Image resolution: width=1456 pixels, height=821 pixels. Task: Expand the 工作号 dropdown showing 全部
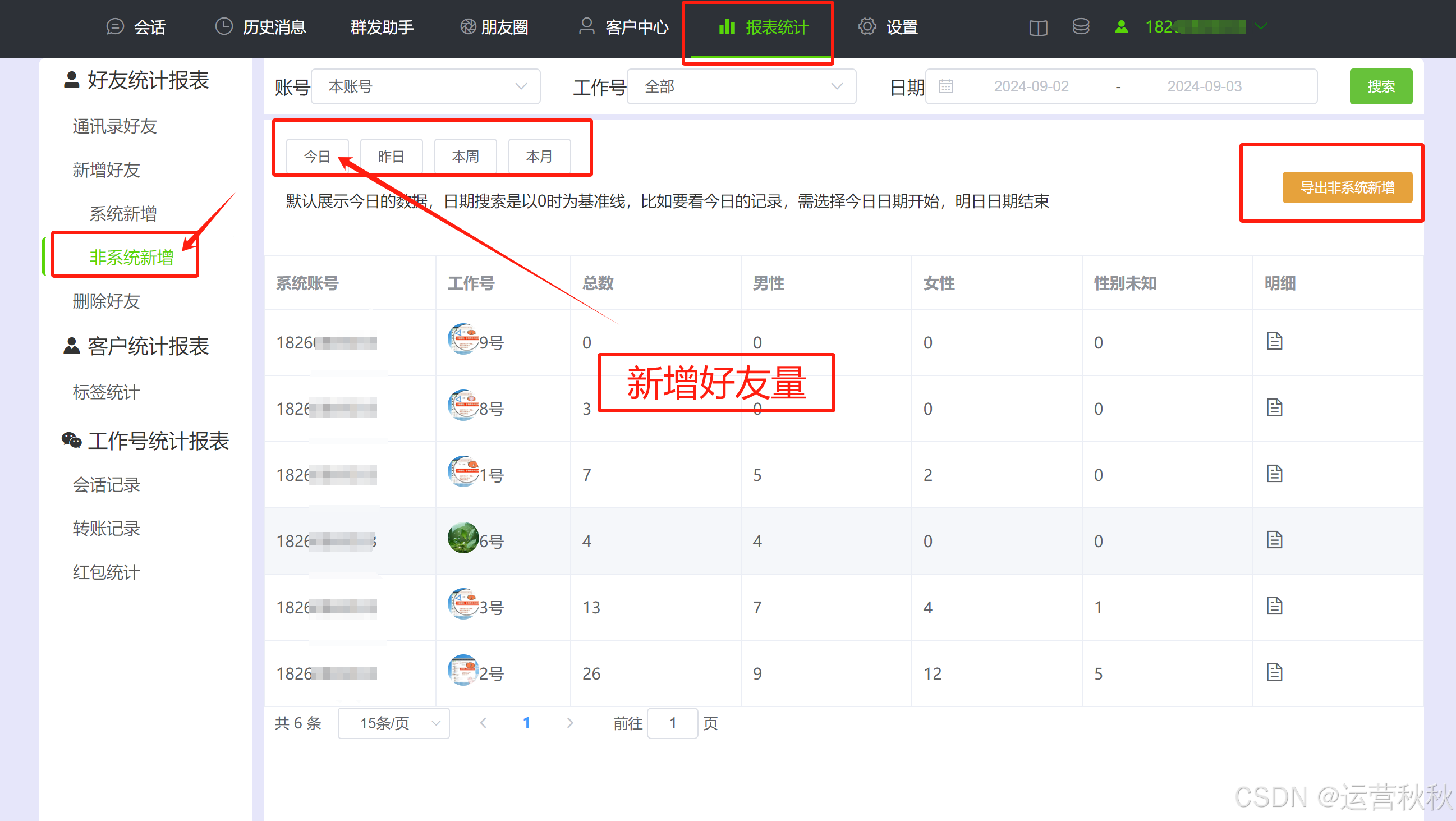point(741,86)
